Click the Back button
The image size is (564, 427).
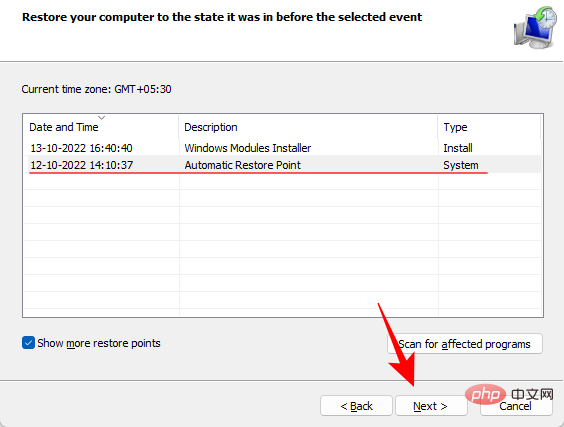point(356,406)
